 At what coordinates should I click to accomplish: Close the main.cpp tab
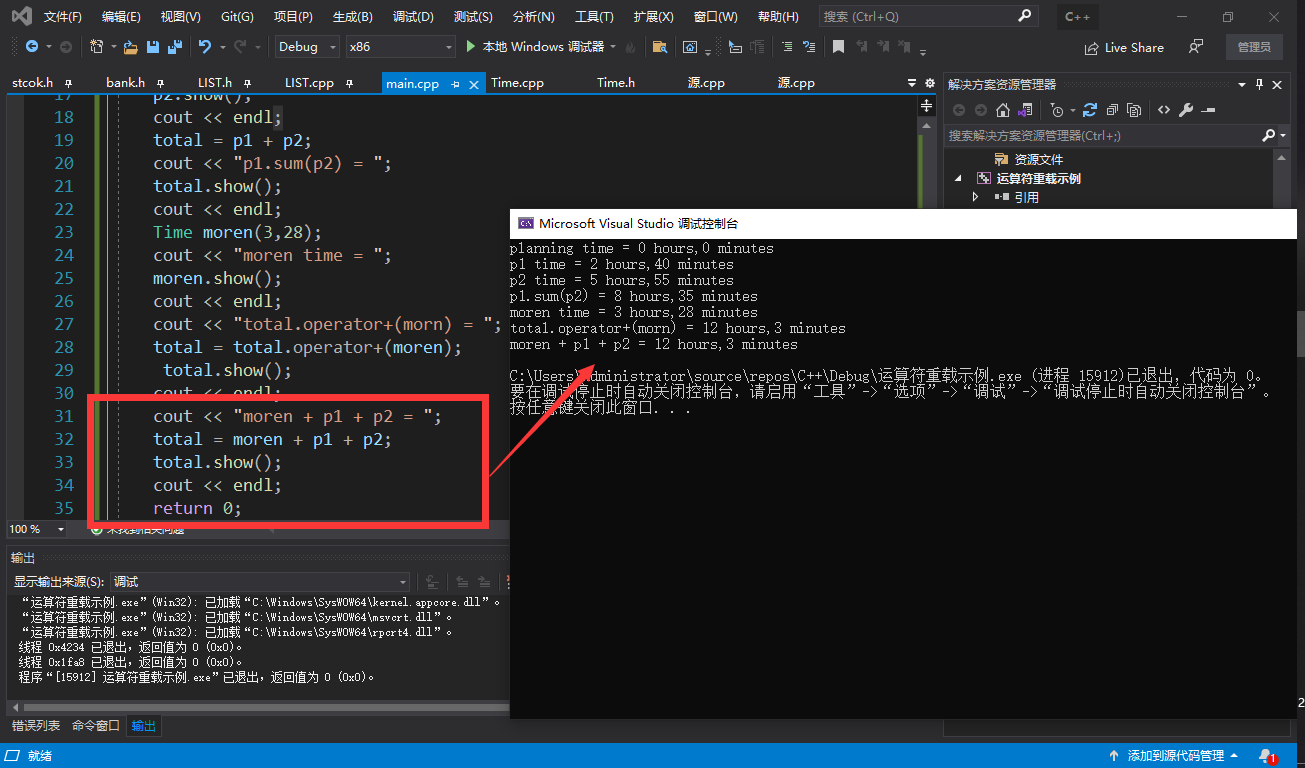click(474, 84)
